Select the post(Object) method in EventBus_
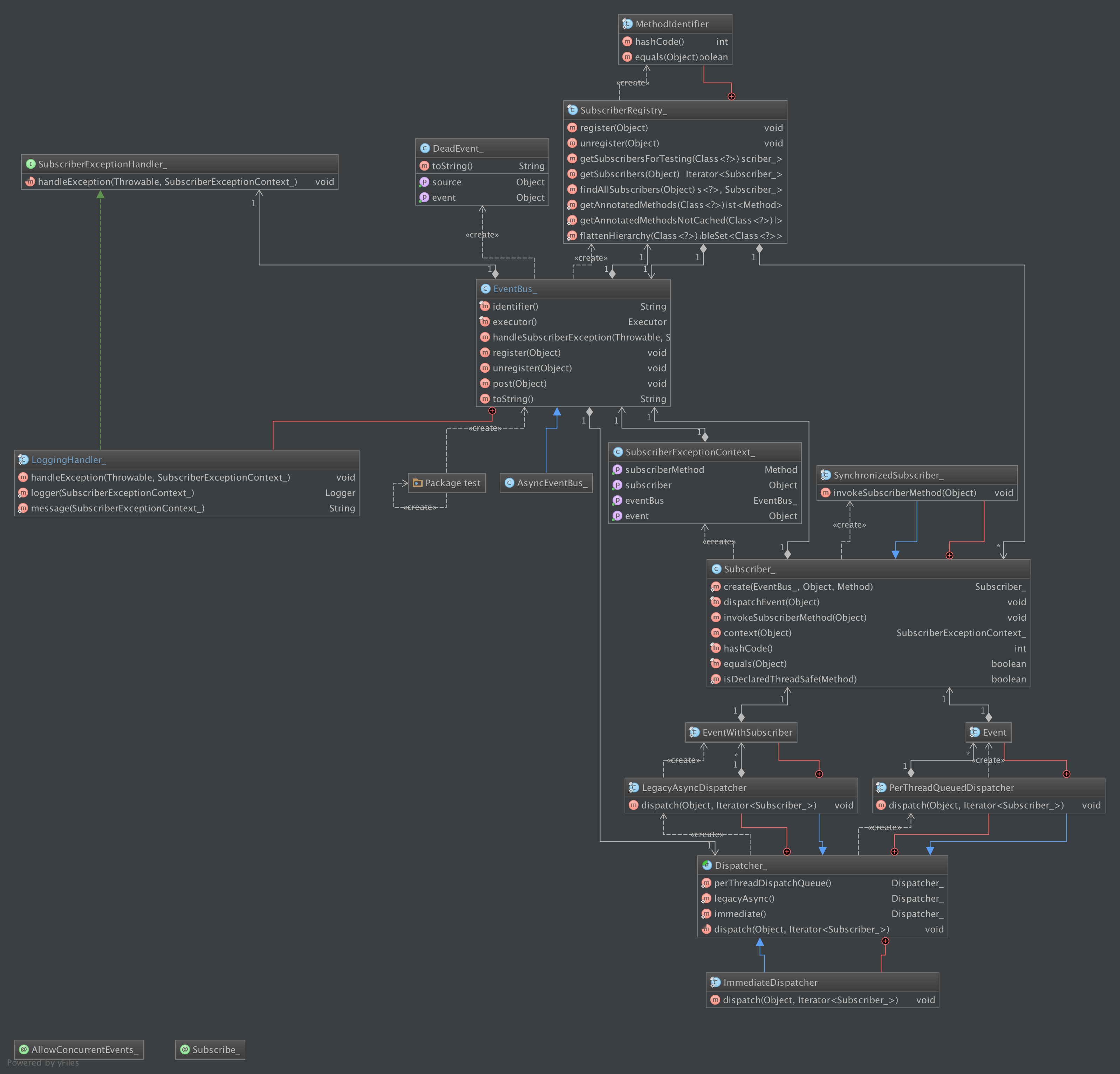Viewport: 1120px width, 1074px height. coord(519,383)
